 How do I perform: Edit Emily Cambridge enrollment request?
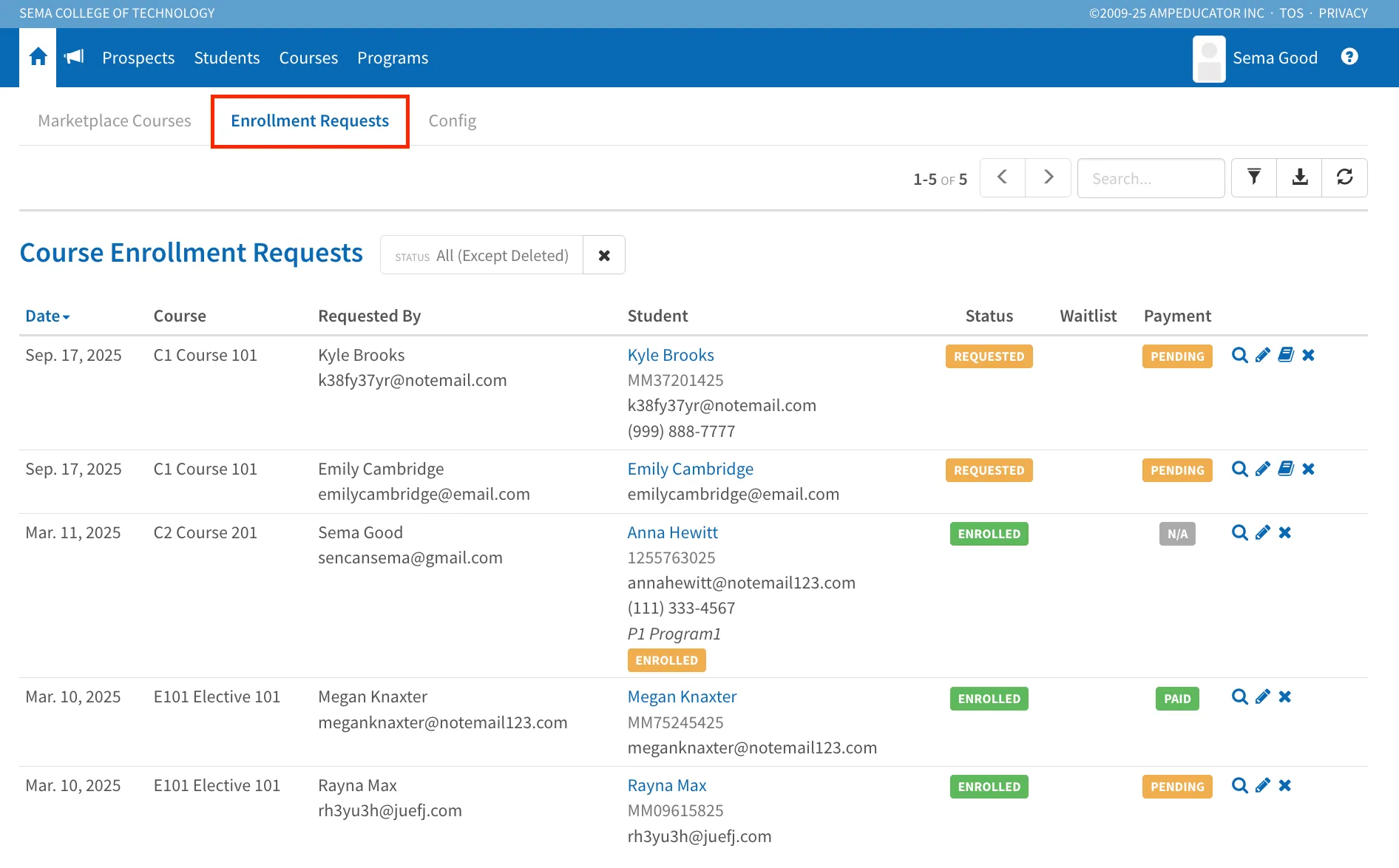[1263, 469]
